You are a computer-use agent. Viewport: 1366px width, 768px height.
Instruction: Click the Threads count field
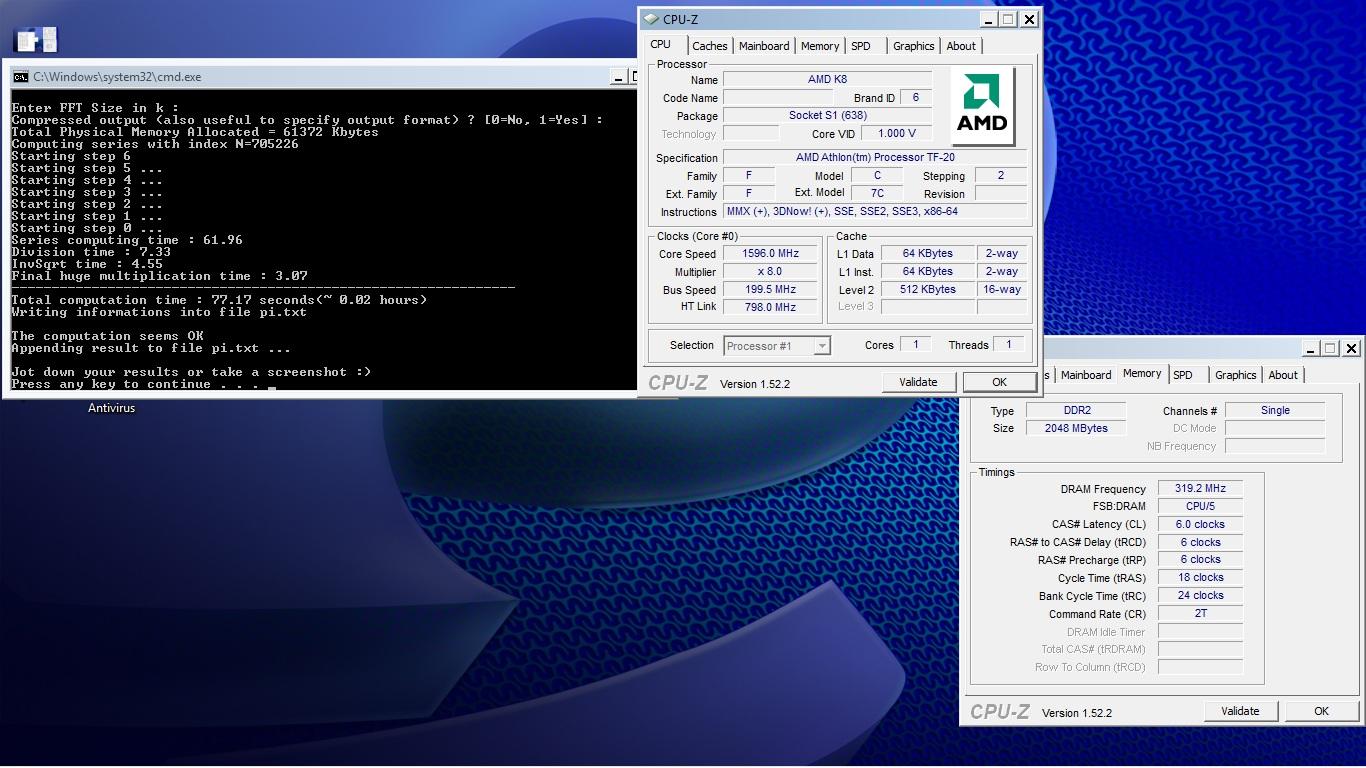(1008, 345)
